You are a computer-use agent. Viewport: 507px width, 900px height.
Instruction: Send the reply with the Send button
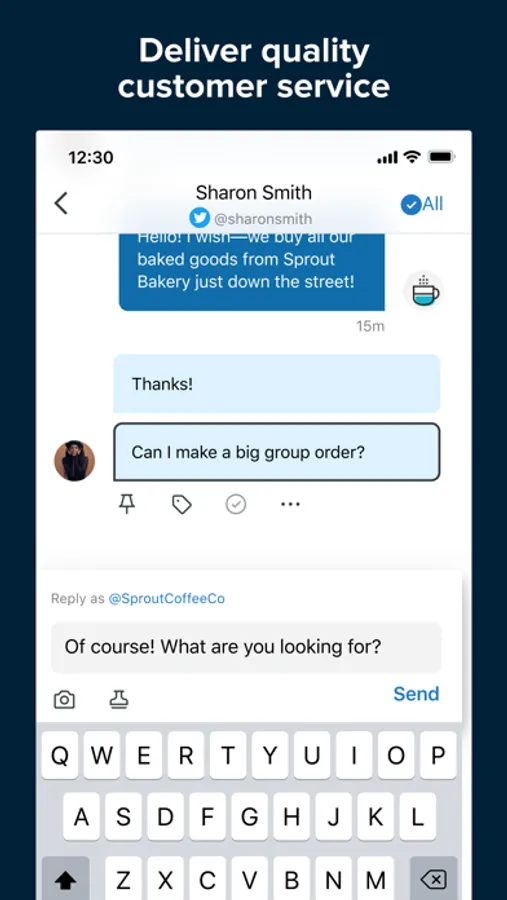click(416, 693)
